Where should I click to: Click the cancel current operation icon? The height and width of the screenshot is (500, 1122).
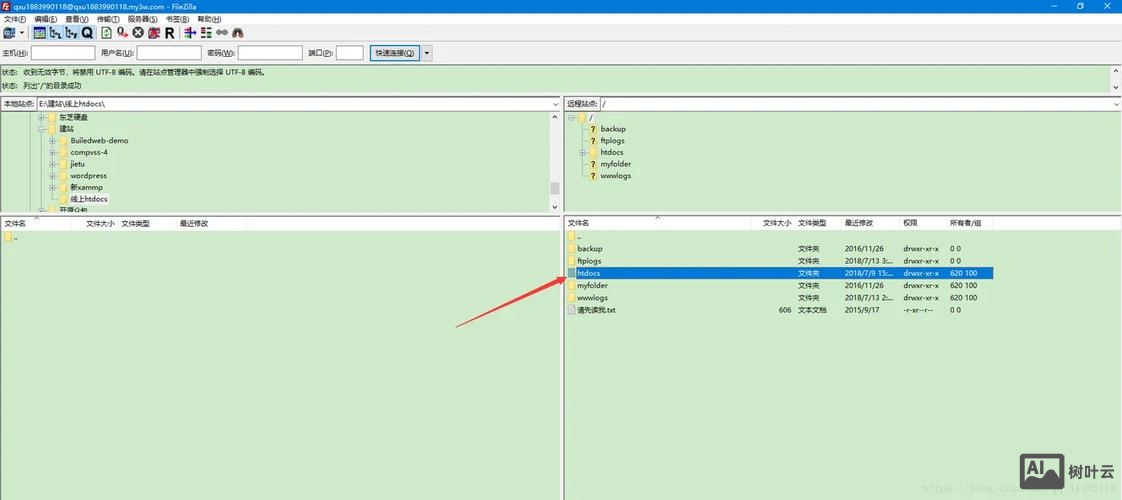pyautogui.click(x=138, y=33)
